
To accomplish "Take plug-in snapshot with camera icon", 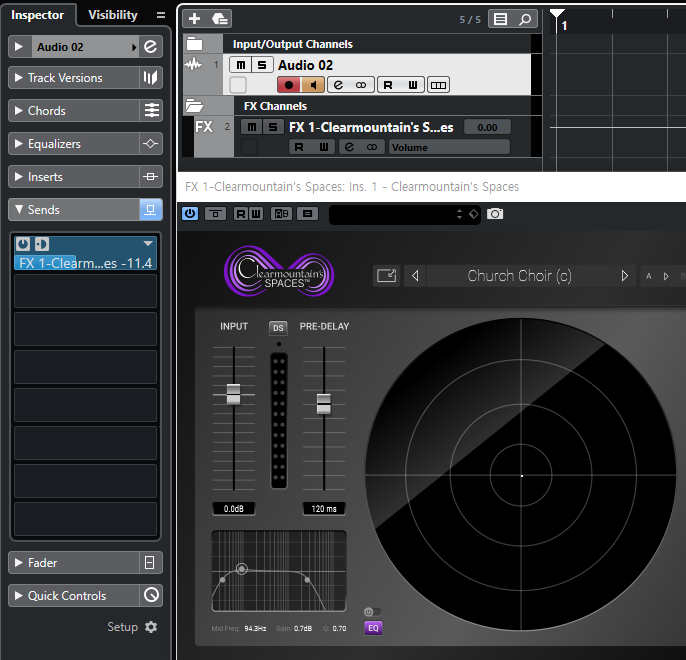I will [495, 214].
